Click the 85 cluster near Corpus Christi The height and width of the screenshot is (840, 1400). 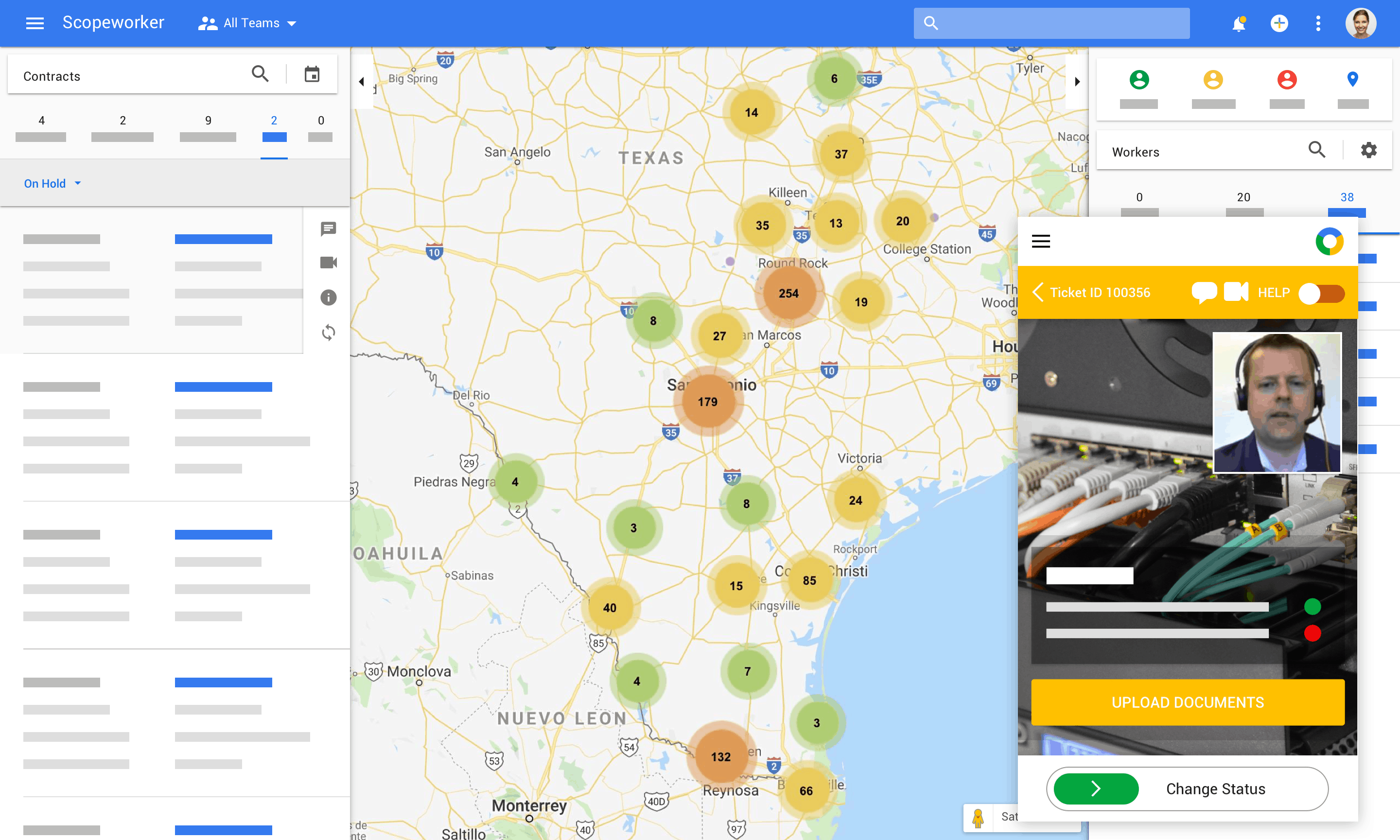[809, 580]
